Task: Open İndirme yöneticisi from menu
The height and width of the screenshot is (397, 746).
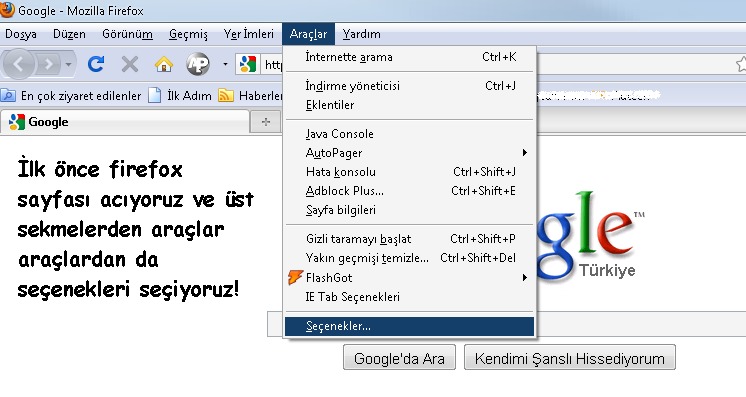Action: tap(410, 86)
